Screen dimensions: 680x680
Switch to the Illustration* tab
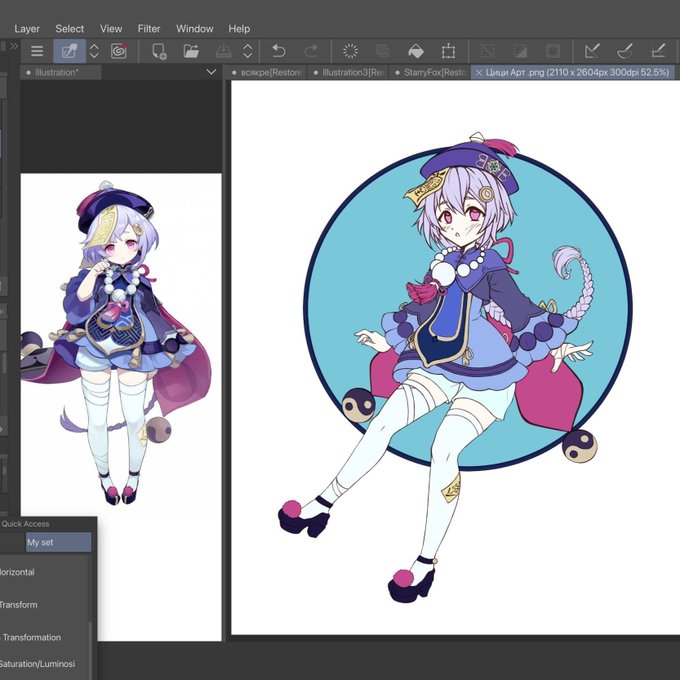click(61, 72)
